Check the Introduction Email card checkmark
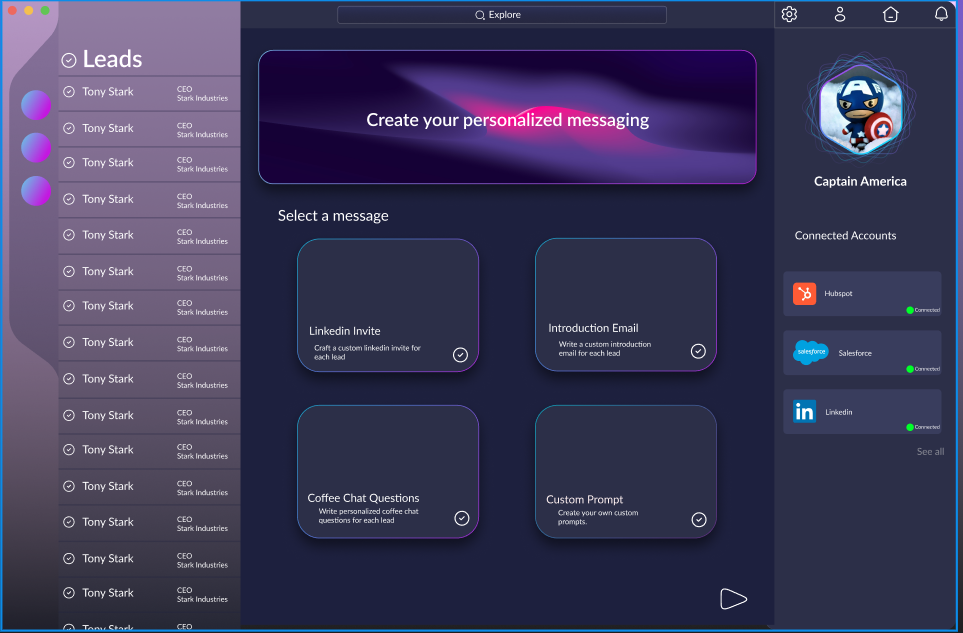963x633 pixels. (698, 351)
